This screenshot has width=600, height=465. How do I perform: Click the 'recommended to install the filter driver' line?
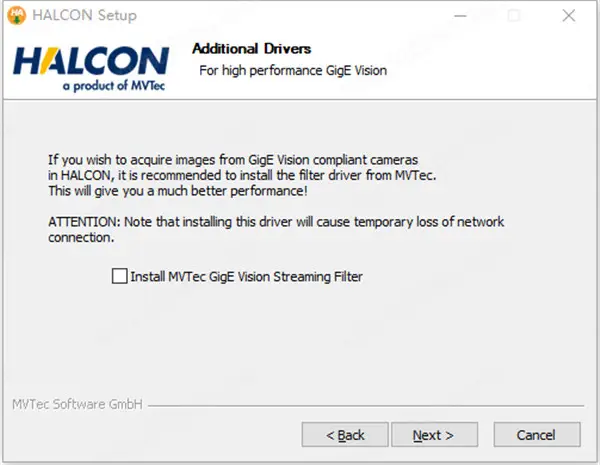coord(222,175)
